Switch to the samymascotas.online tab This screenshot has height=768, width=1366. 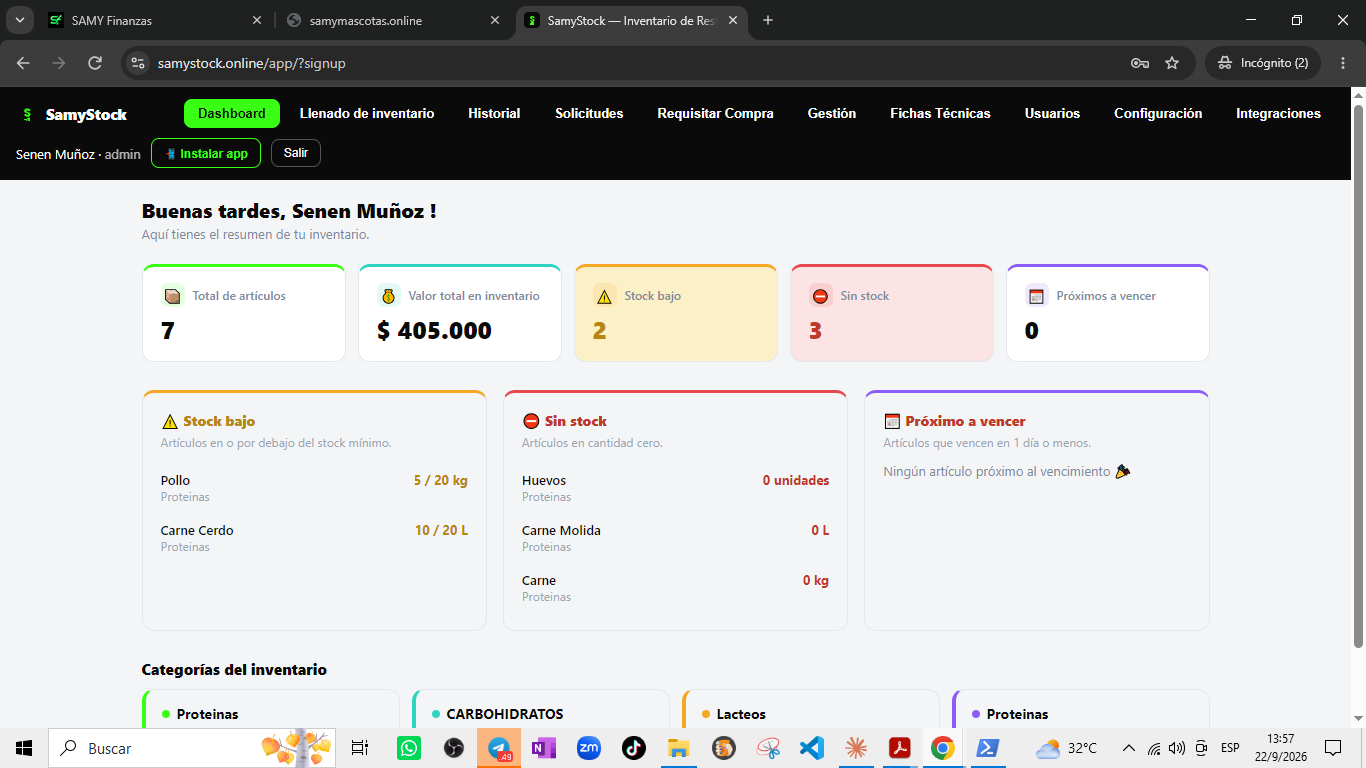click(392, 20)
